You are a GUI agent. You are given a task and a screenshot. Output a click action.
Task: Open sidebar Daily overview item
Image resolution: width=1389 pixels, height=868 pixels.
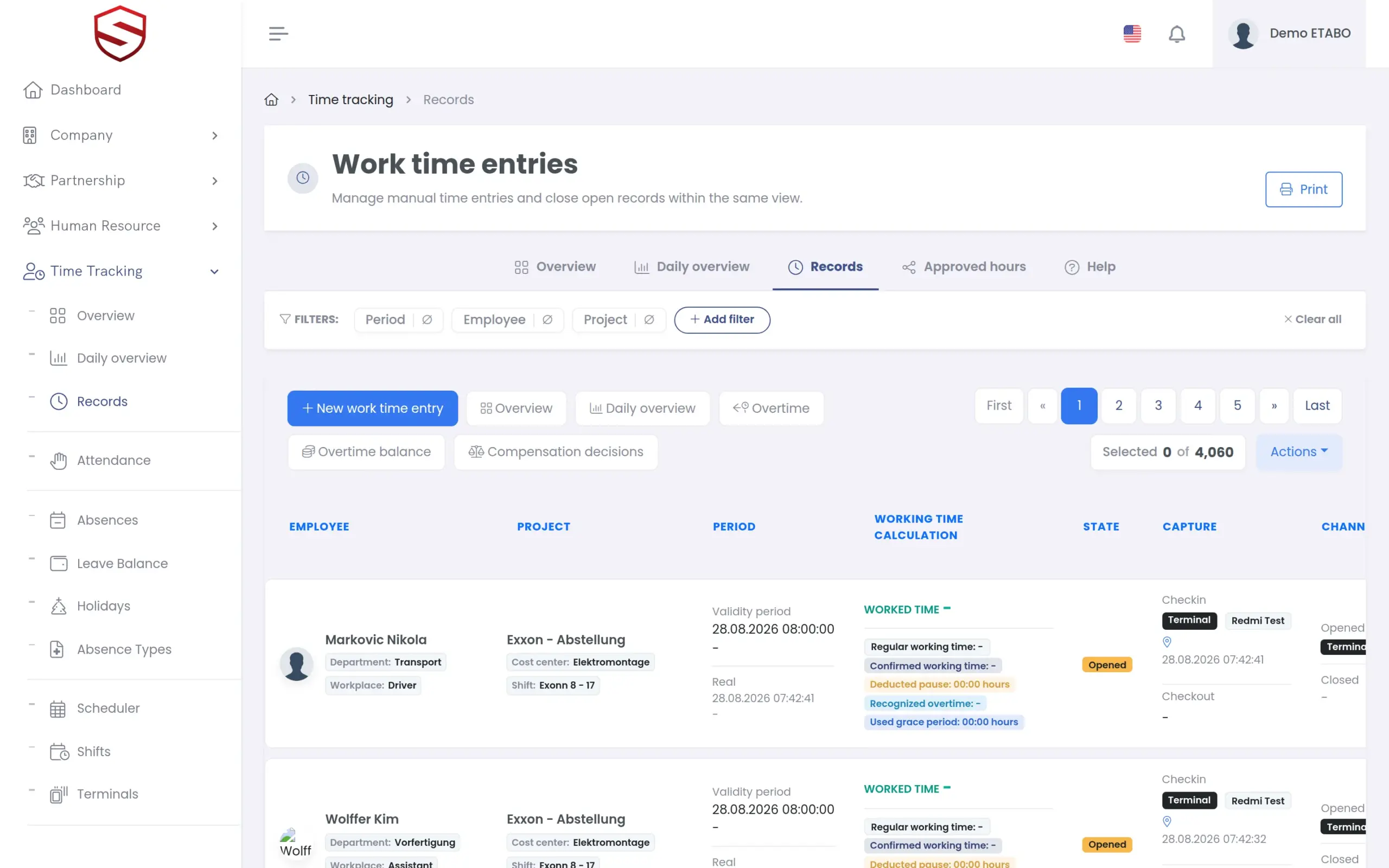[x=108, y=358]
